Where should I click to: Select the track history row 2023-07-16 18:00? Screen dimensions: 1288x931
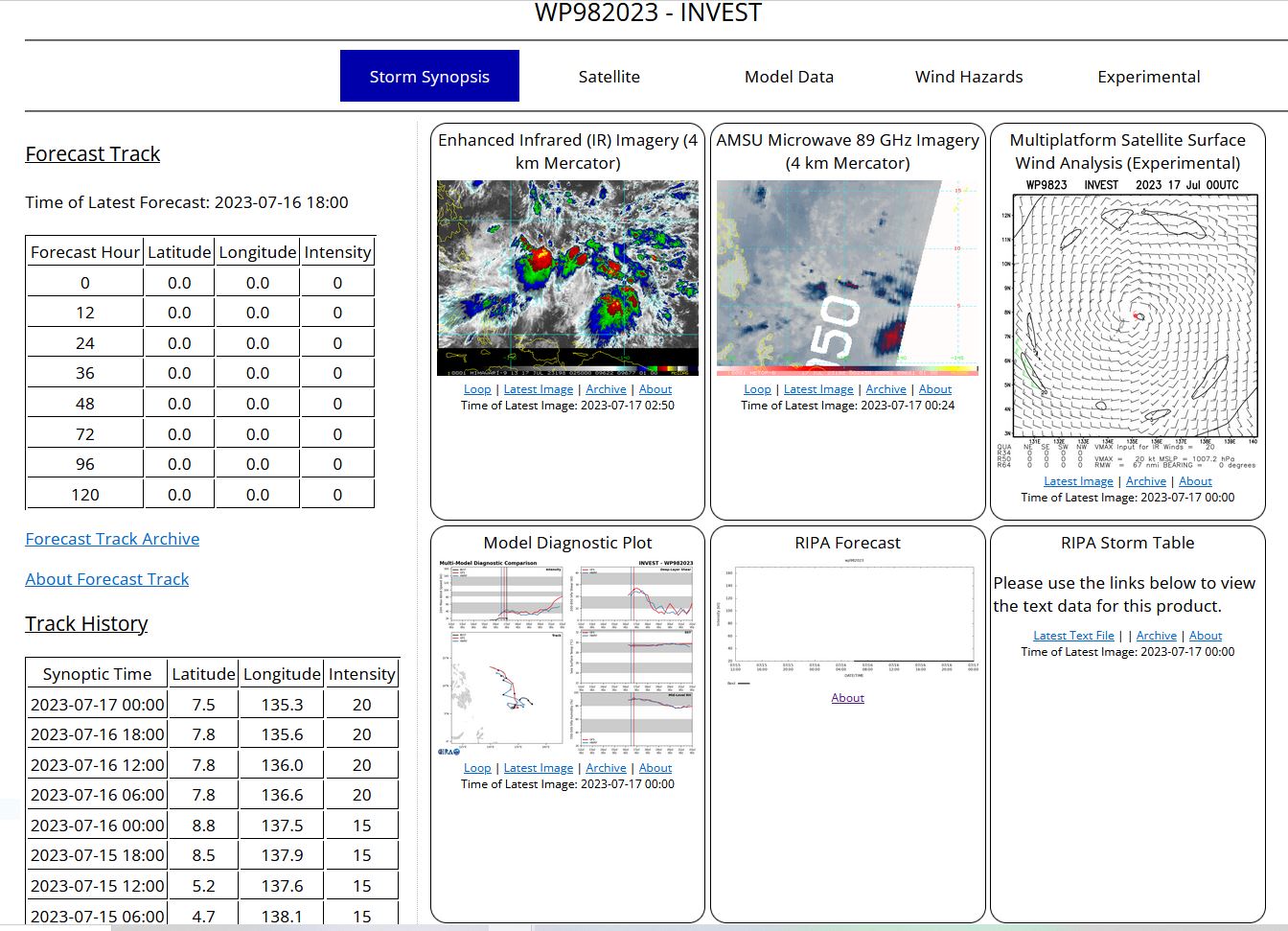(212, 734)
